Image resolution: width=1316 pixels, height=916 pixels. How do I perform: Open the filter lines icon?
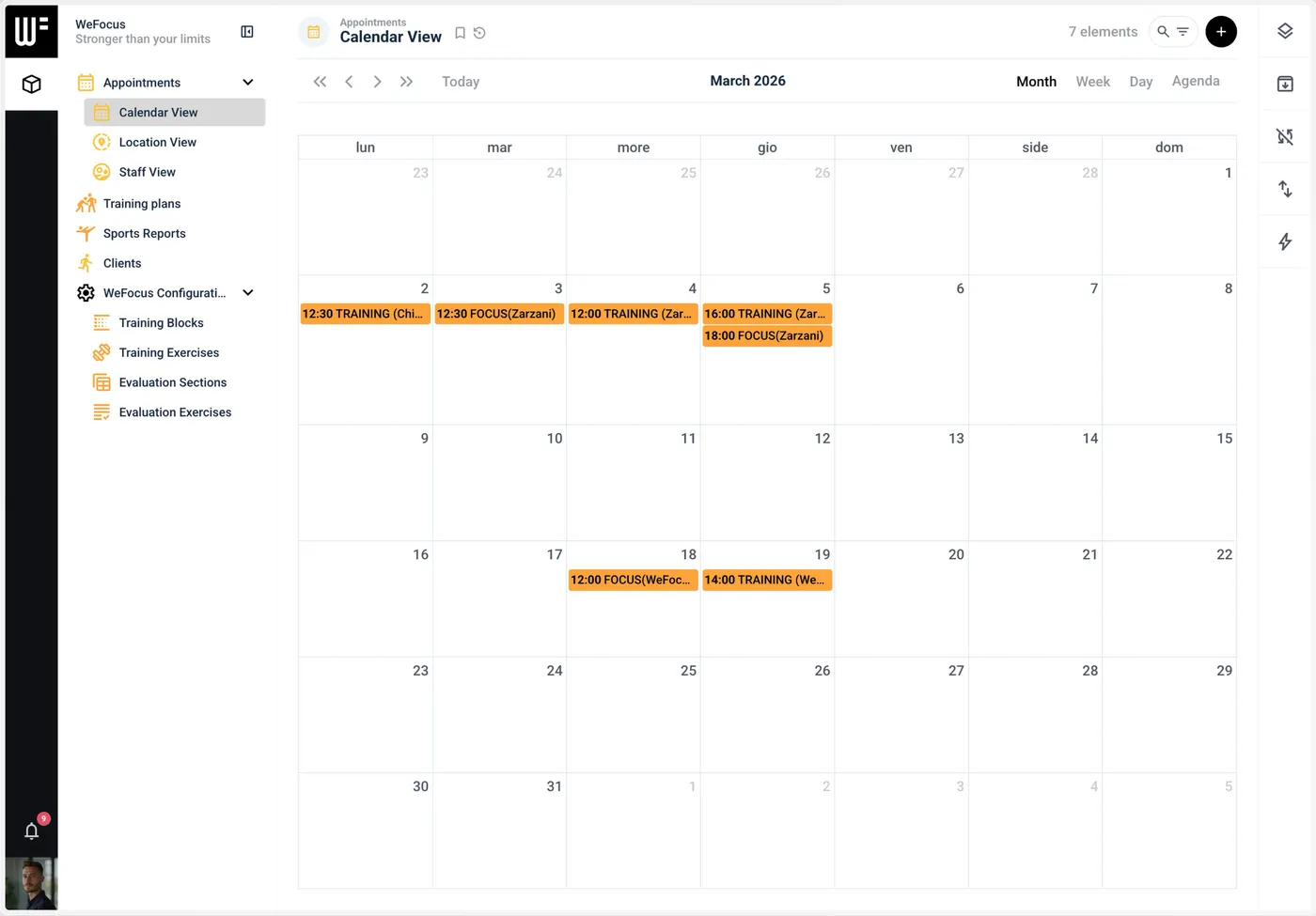click(1183, 32)
